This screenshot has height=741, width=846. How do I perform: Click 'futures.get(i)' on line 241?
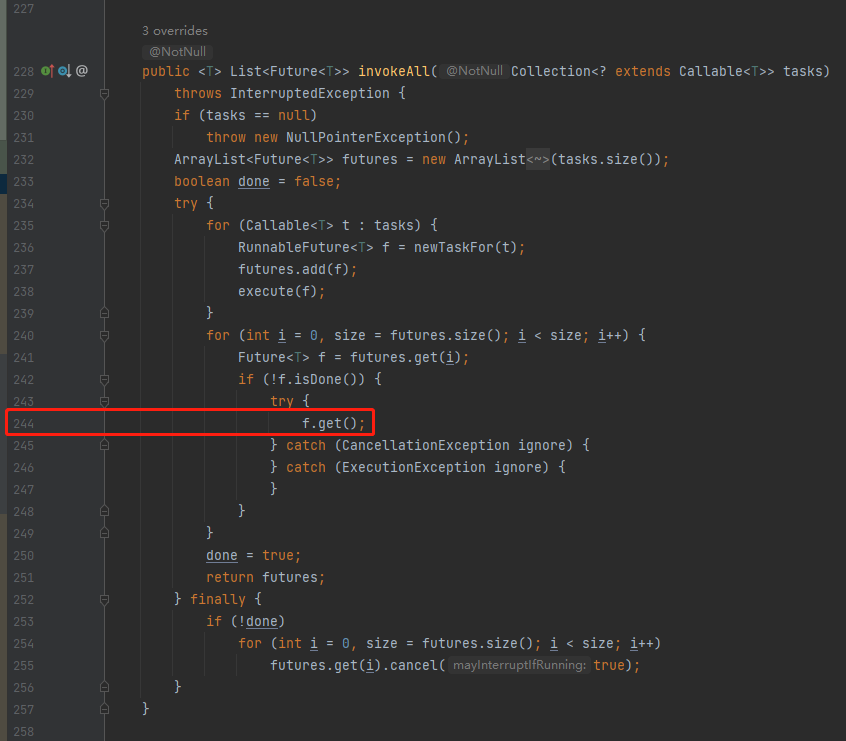click(x=406, y=357)
